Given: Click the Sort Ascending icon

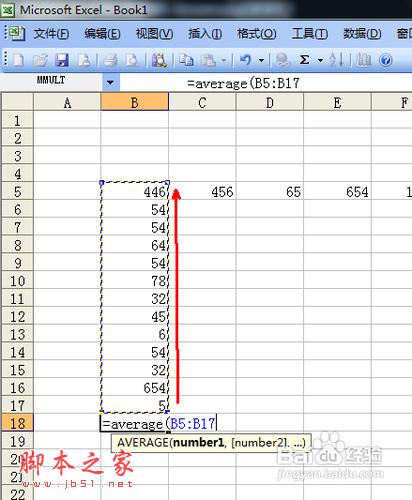Looking at the screenshot, I should tap(336, 60).
